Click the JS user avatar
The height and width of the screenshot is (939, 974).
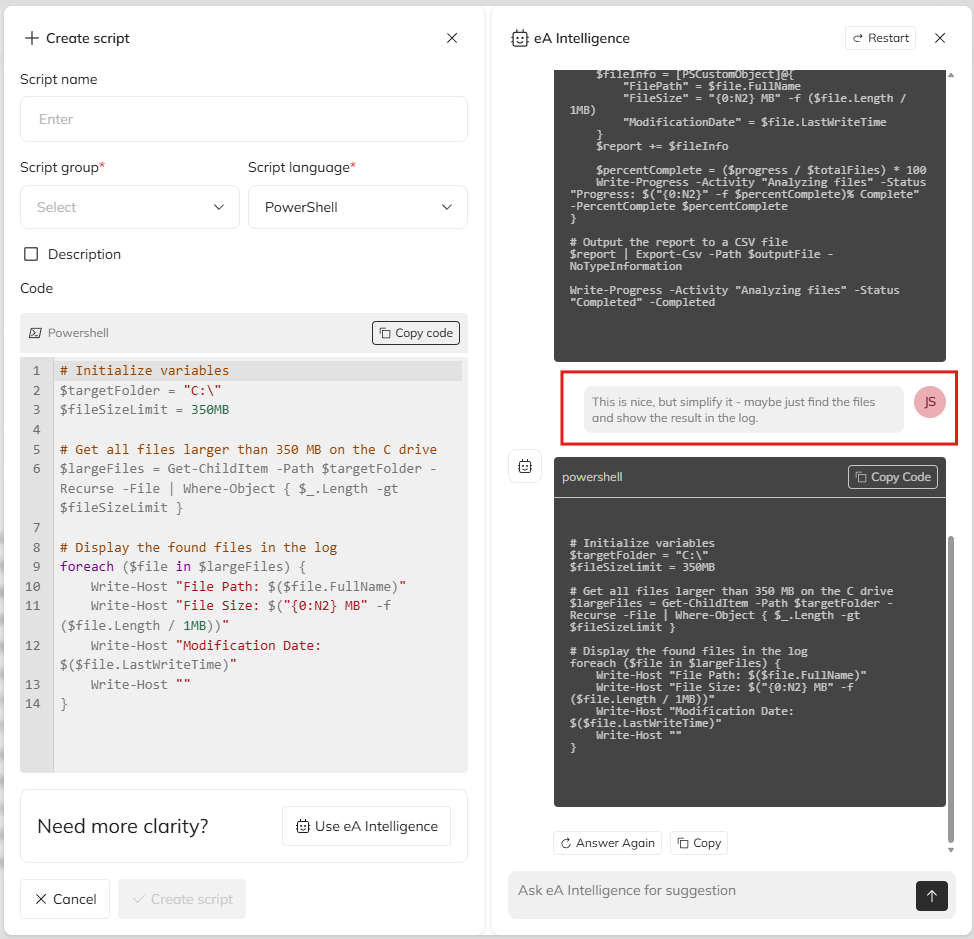[930, 402]
